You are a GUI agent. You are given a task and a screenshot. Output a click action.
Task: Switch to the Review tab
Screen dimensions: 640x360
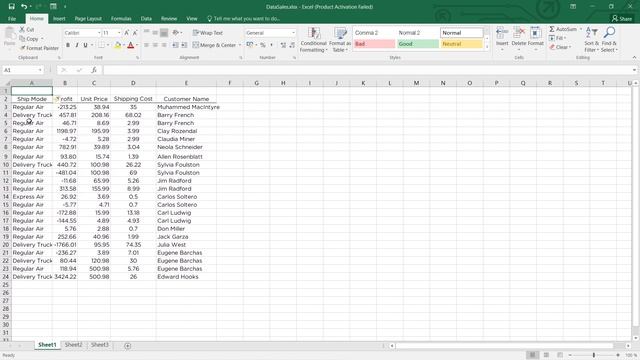[x=169, y=19]
